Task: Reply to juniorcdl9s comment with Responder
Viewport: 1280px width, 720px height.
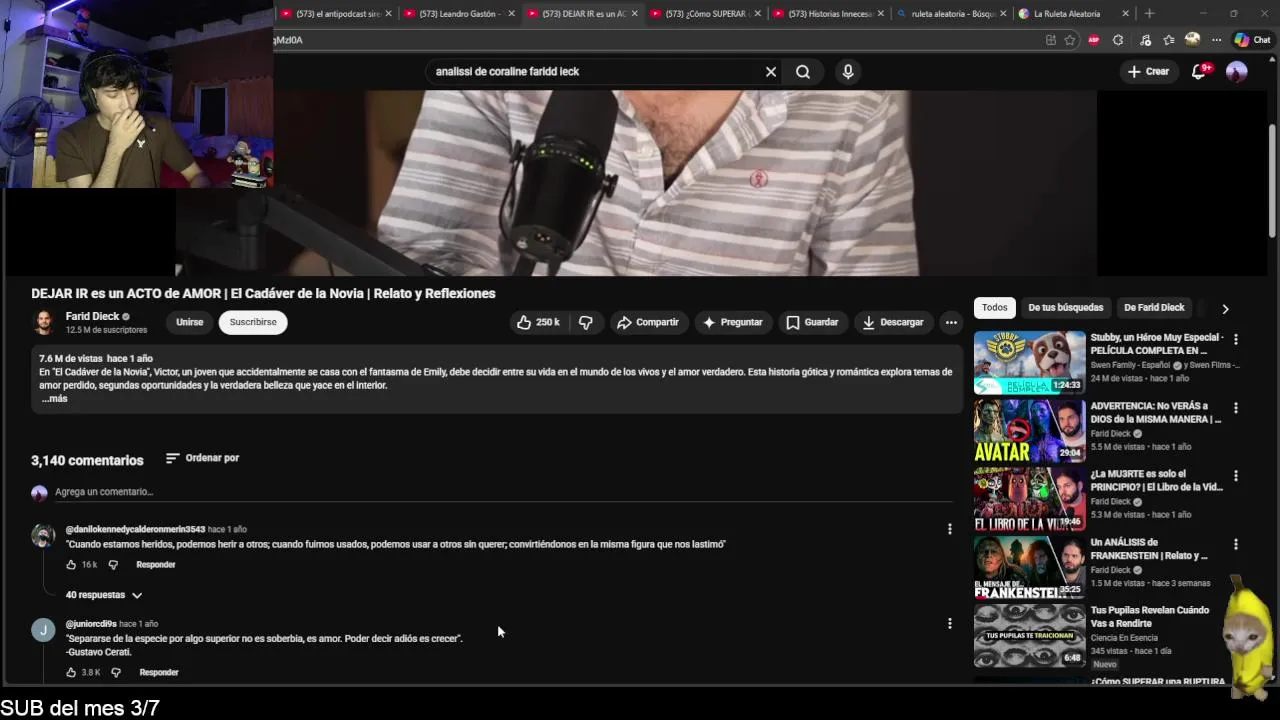Action: (x=158, y=673)
